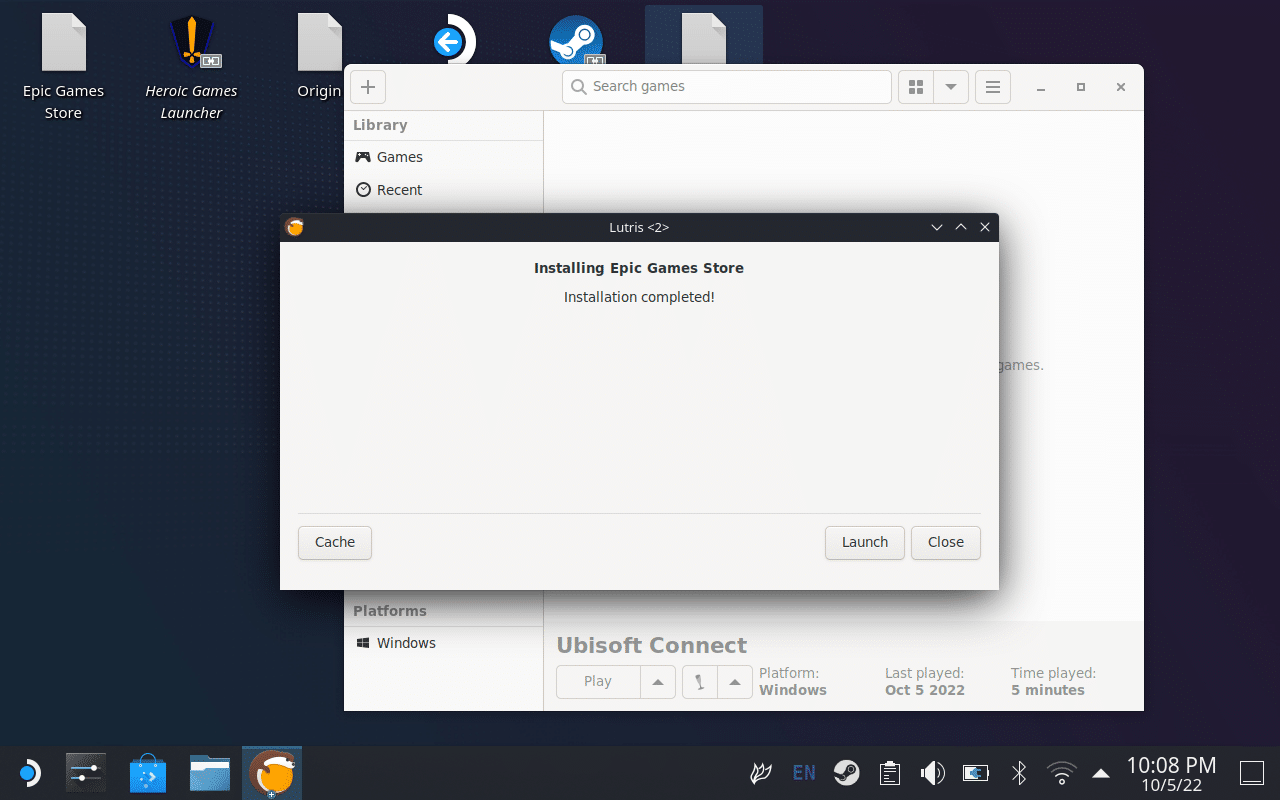Expand the Wine options arrow
1280x800 pixels.
735,682
